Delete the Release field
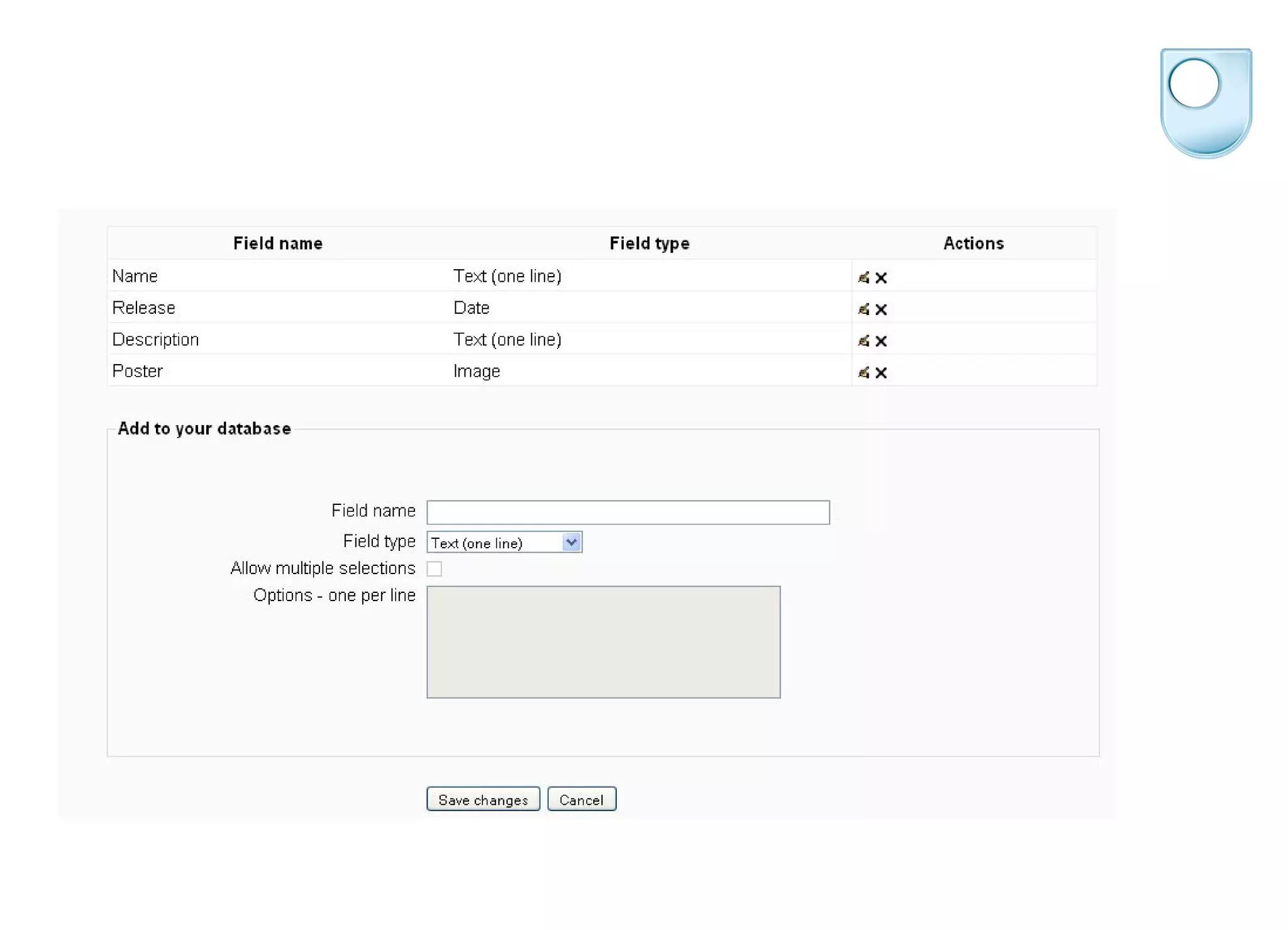Image resolution: width=1288 pixels, height=930 pixels. (881, 309)
